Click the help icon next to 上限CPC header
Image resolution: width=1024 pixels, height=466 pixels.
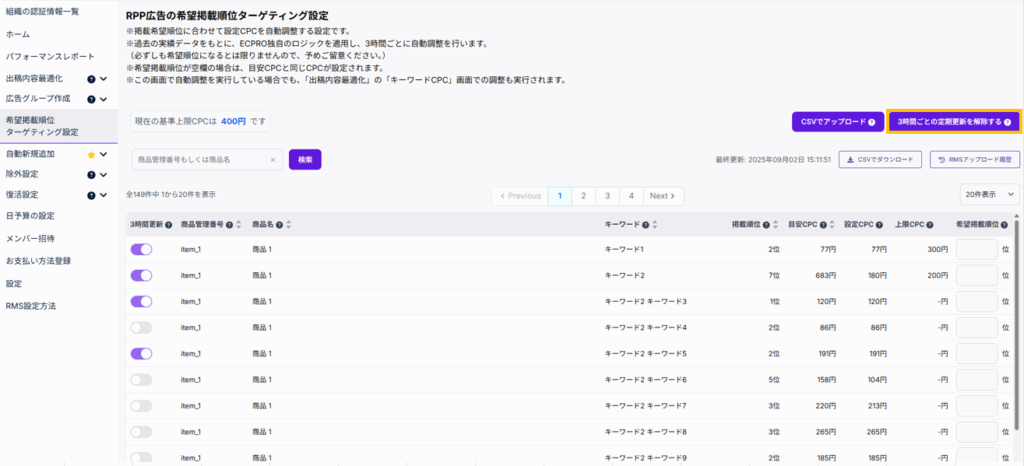(x=930, y=225)
